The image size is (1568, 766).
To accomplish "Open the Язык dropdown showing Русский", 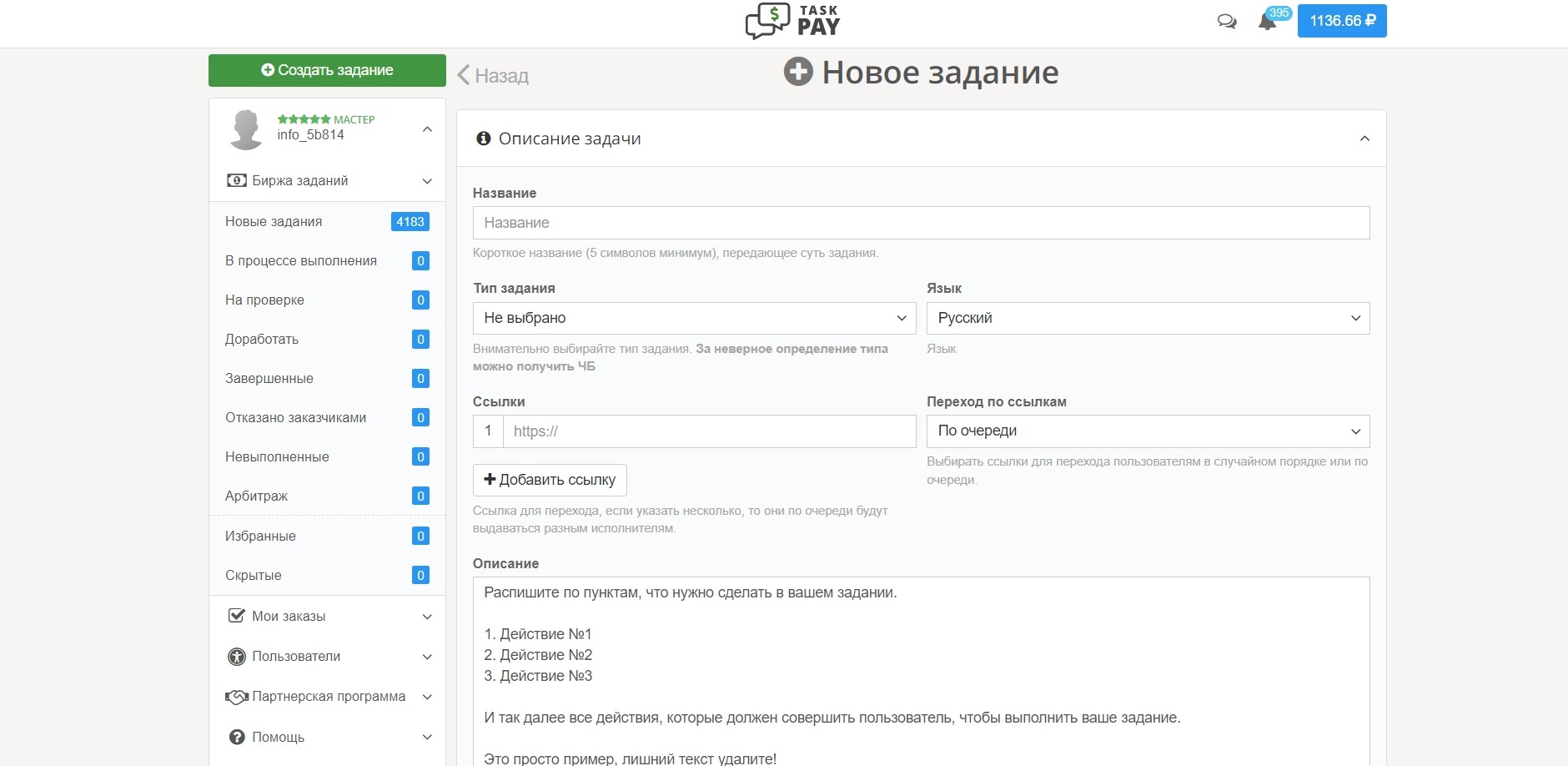I will click(x=1148, y=318).
